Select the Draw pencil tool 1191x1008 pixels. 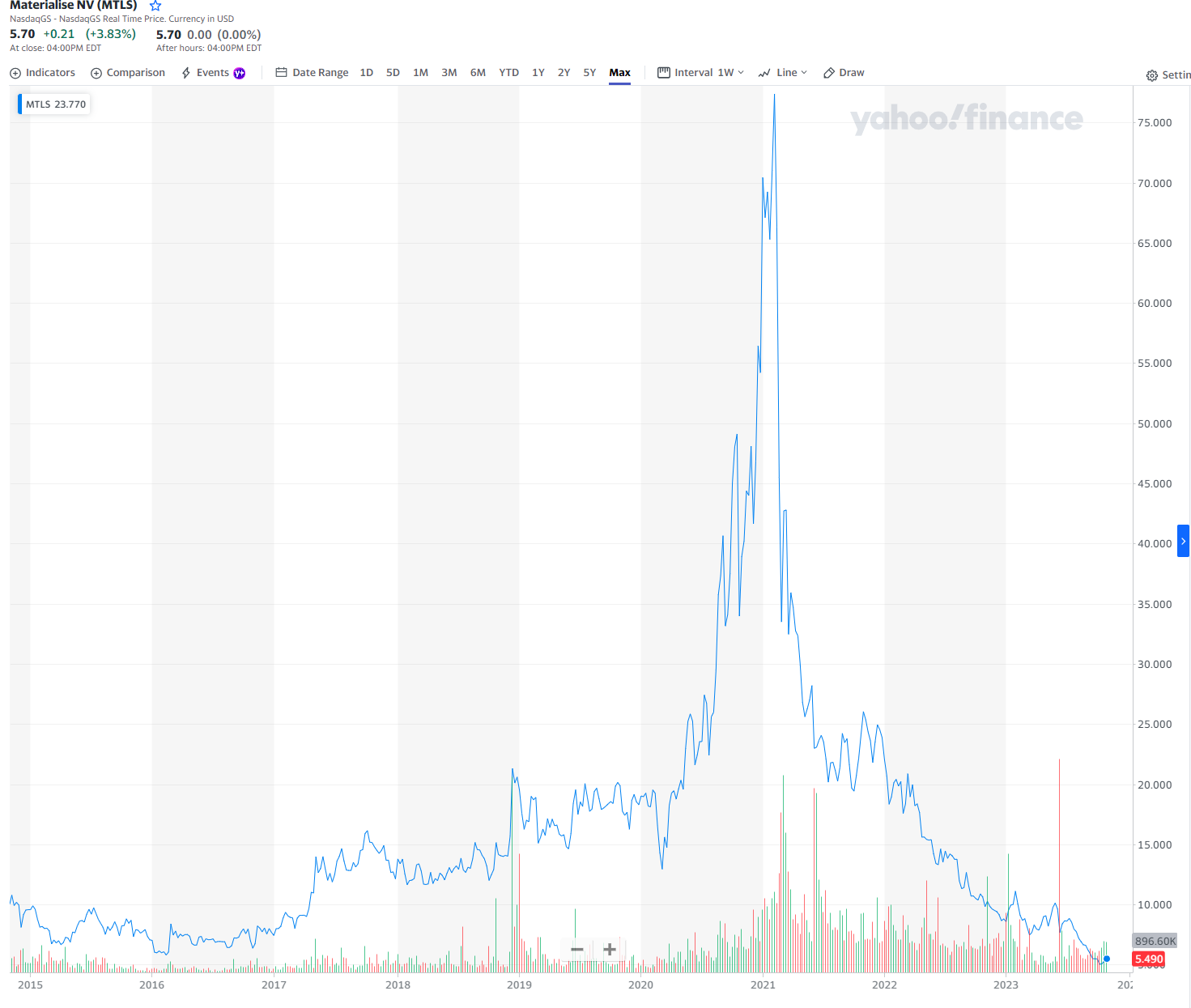pos(829,73)
